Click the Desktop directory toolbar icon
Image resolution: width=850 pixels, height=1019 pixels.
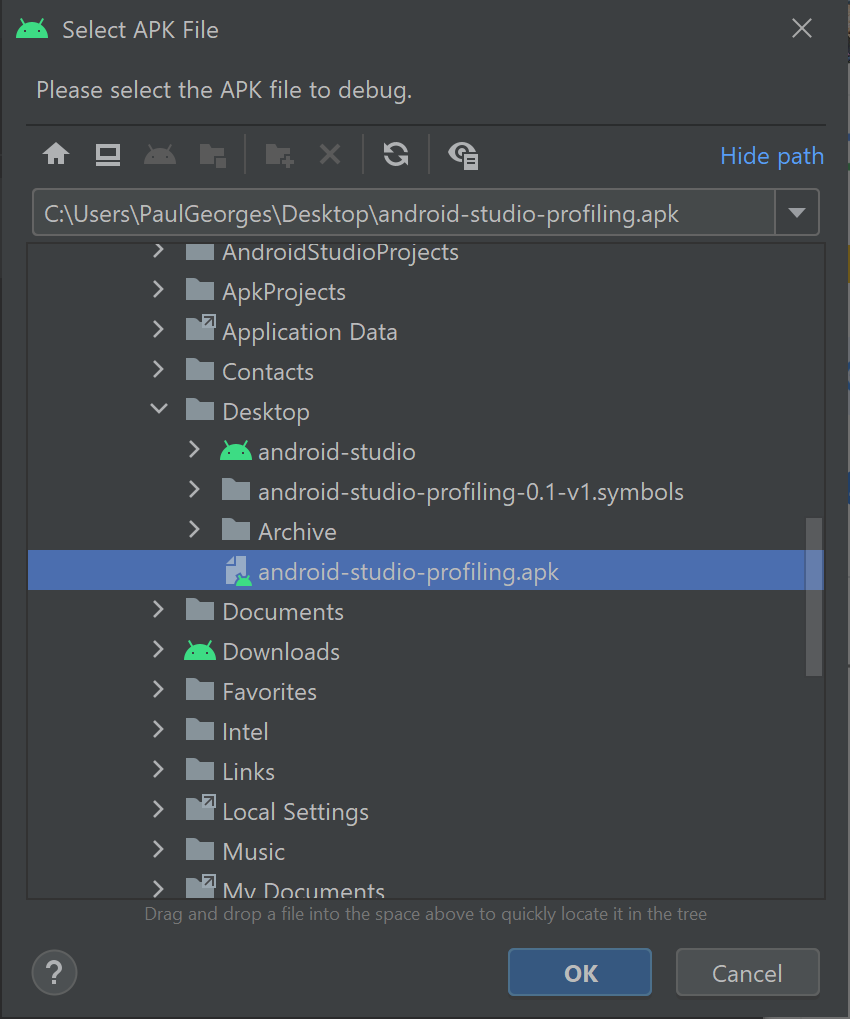click(108, 155)
